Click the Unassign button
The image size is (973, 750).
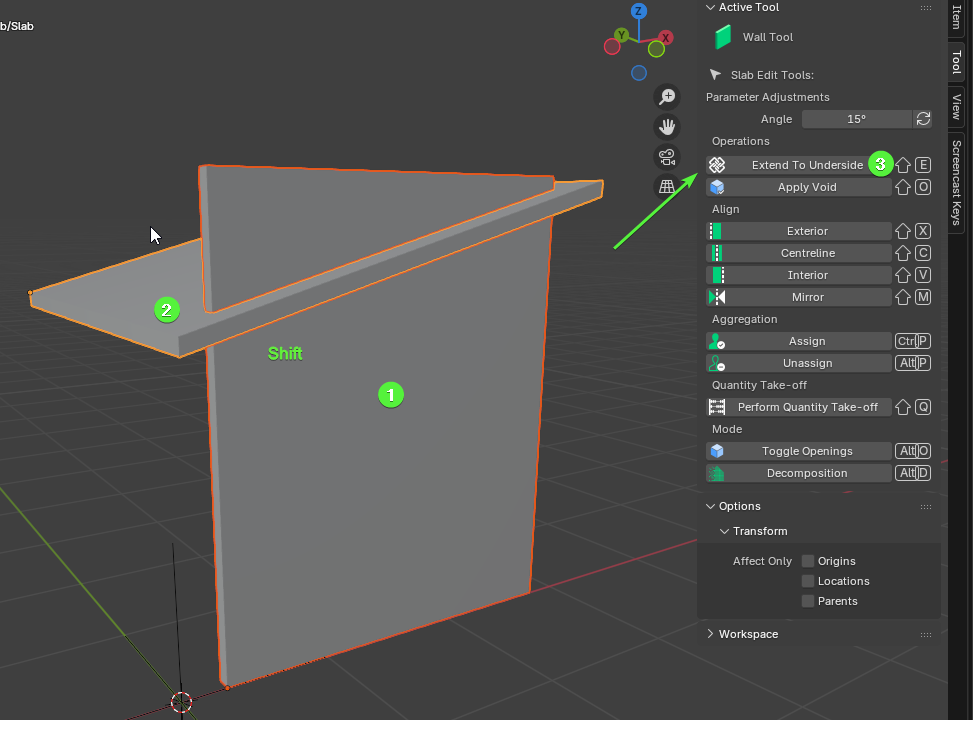(799, 364)
